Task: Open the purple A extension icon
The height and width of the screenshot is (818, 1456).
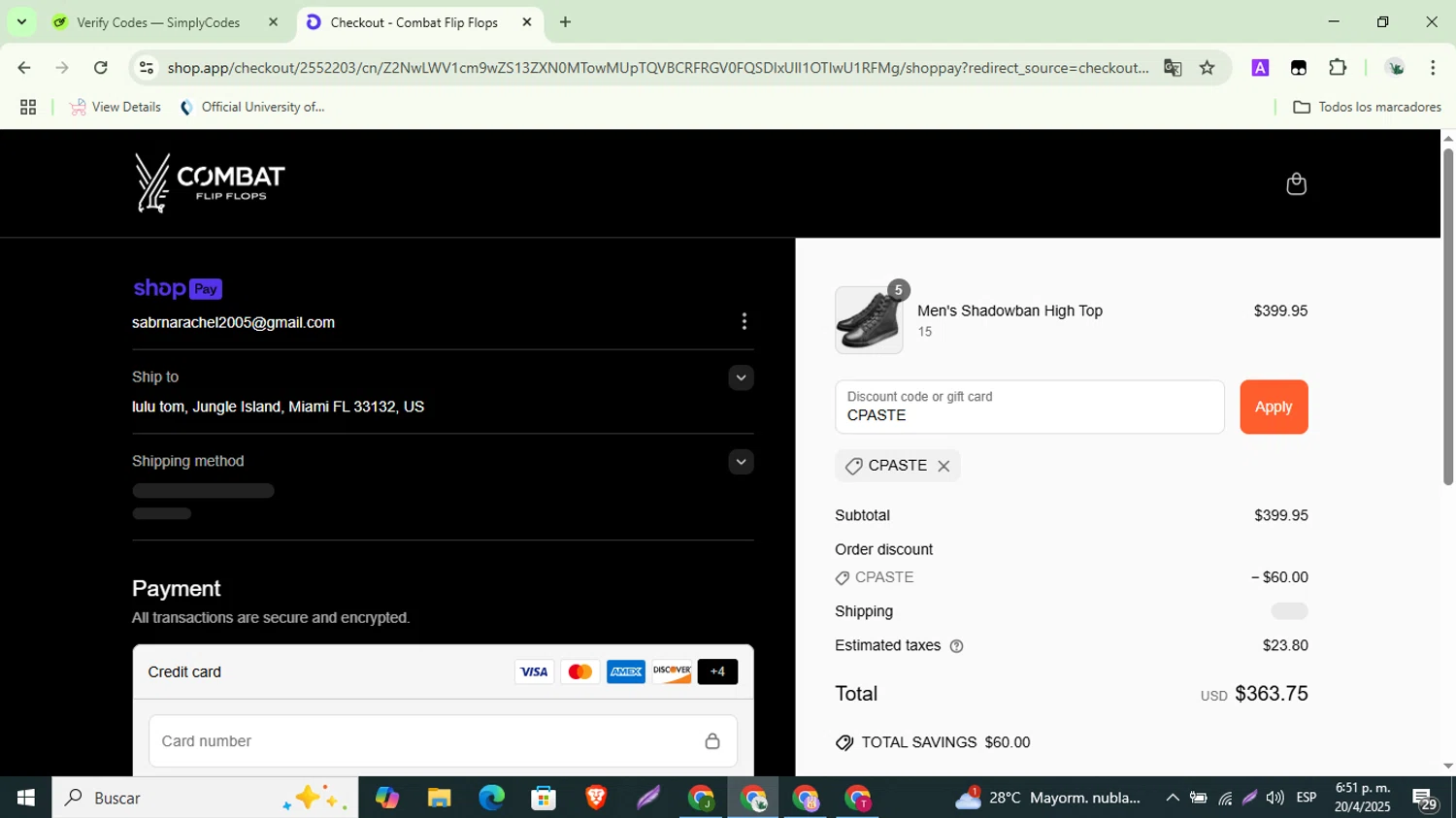Action: pos(1260,68)
